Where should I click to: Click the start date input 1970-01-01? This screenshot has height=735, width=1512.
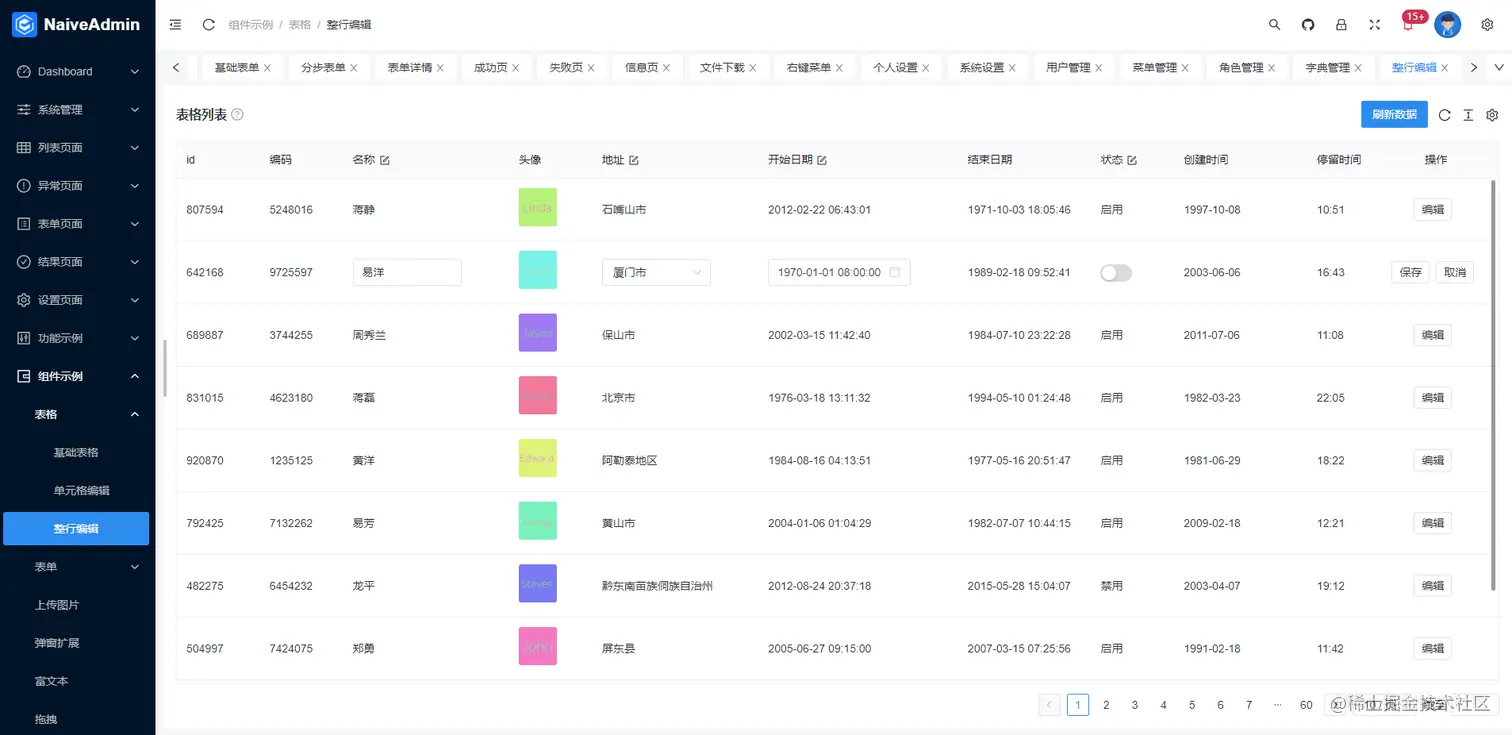tap(839, 272)
